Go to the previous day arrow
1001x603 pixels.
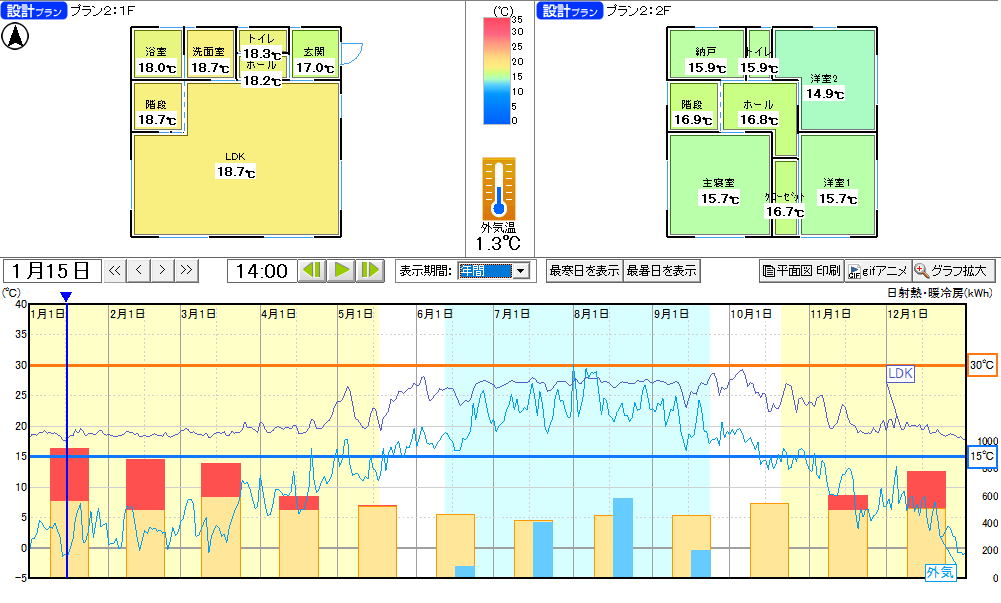(x=139, y=270)
